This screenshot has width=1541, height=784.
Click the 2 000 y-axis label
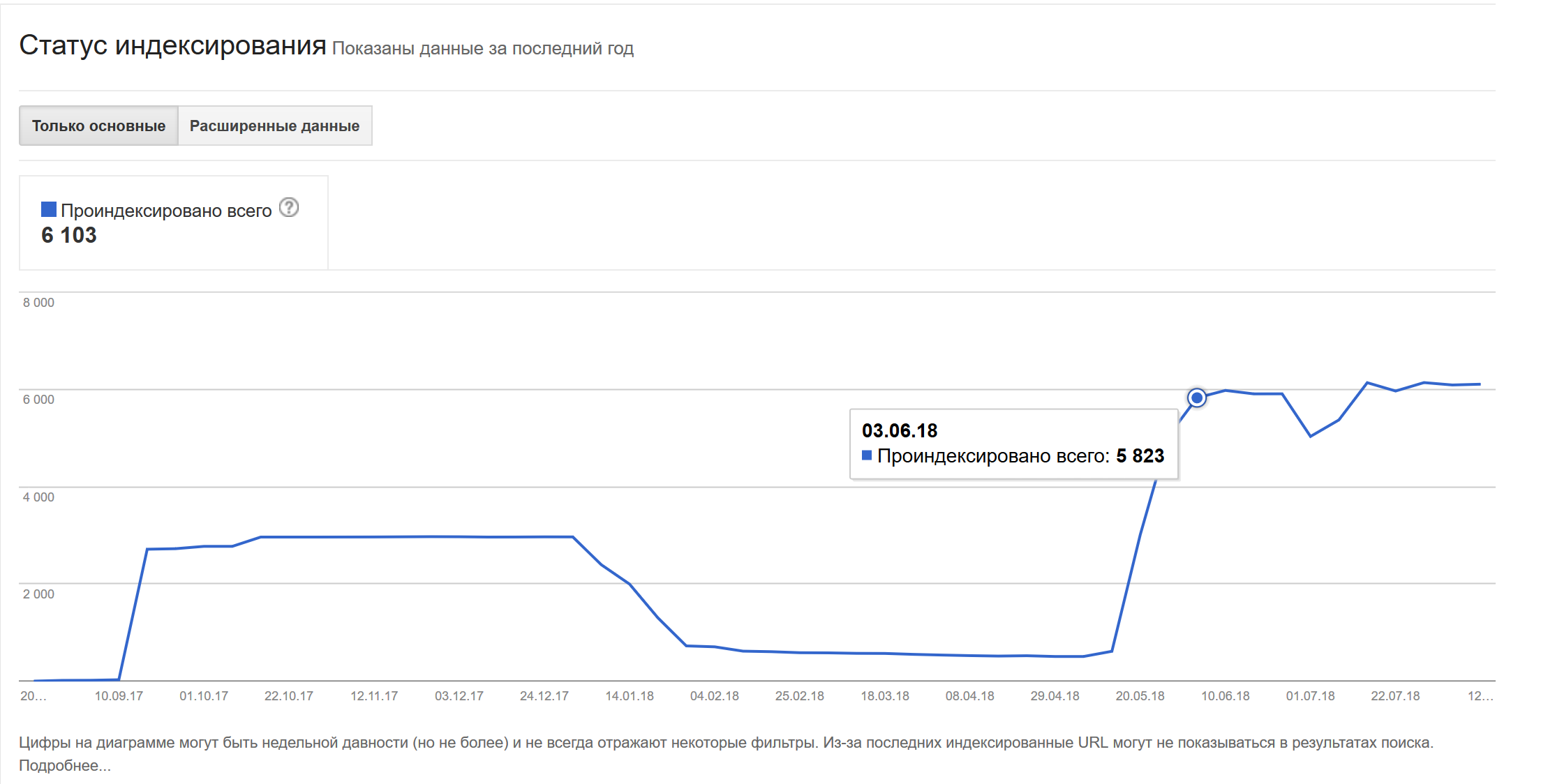[x=38, y=594]
